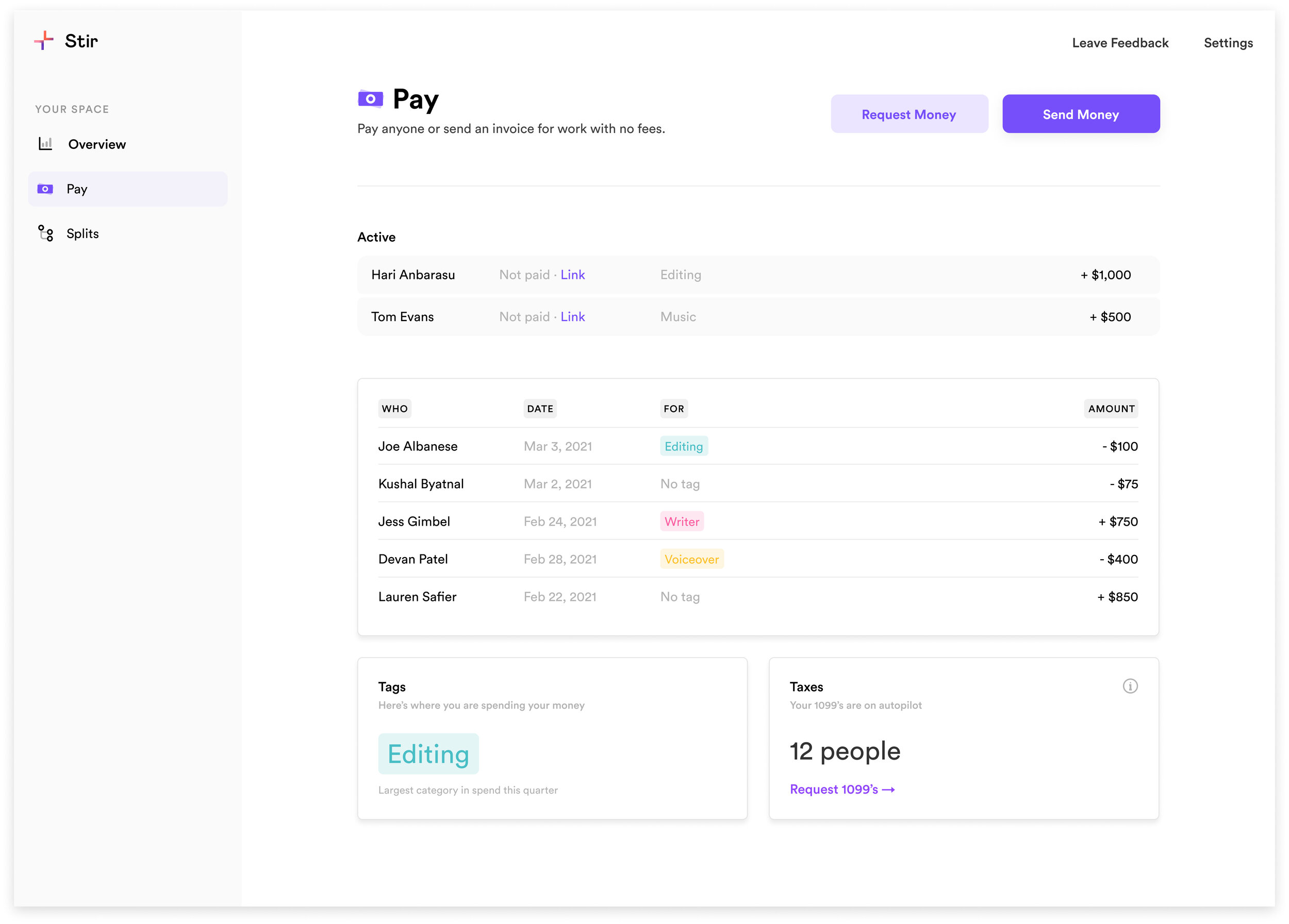Click the Pay money icon in sidebar

[x=45, y=189]
